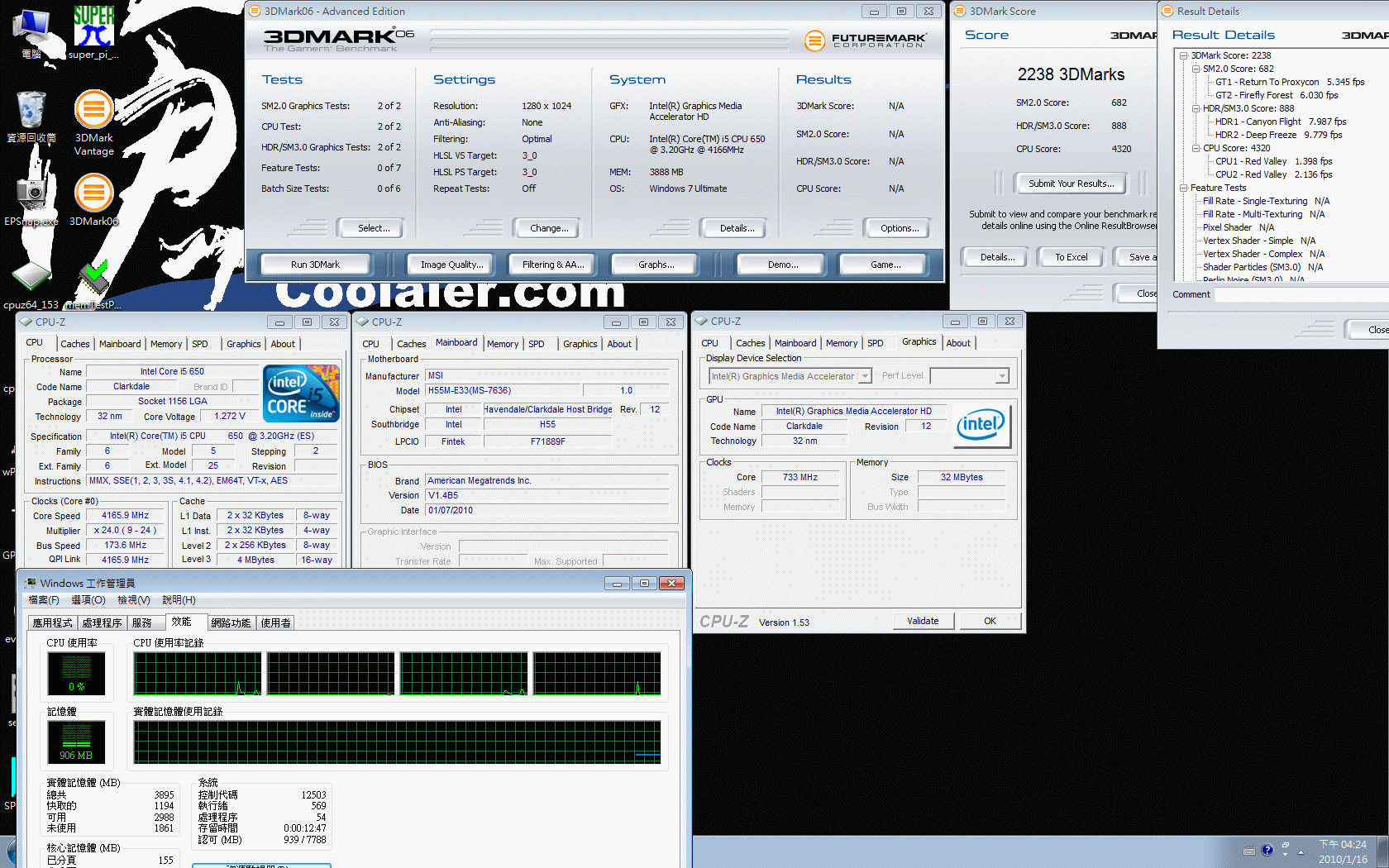Switch to Graphics tab in middle CPU-Z

pos(580,344)
